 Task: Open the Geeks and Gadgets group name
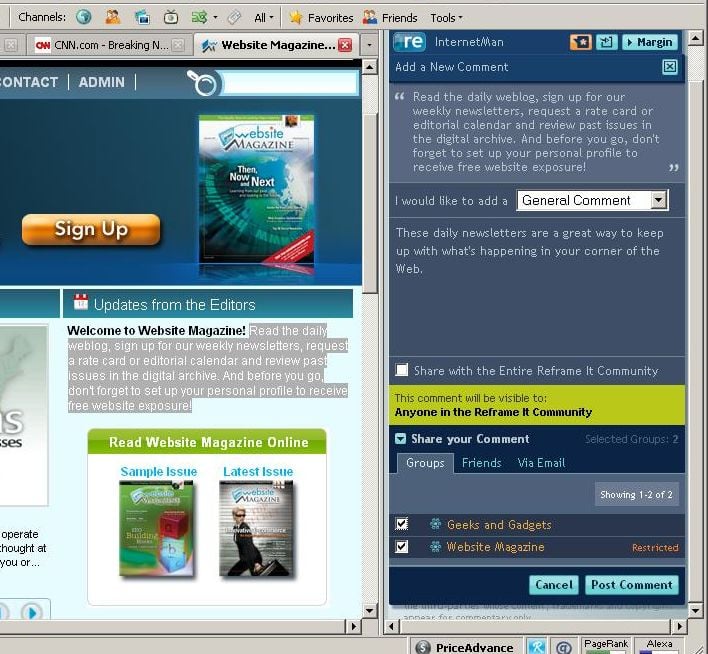click(499, 524)
